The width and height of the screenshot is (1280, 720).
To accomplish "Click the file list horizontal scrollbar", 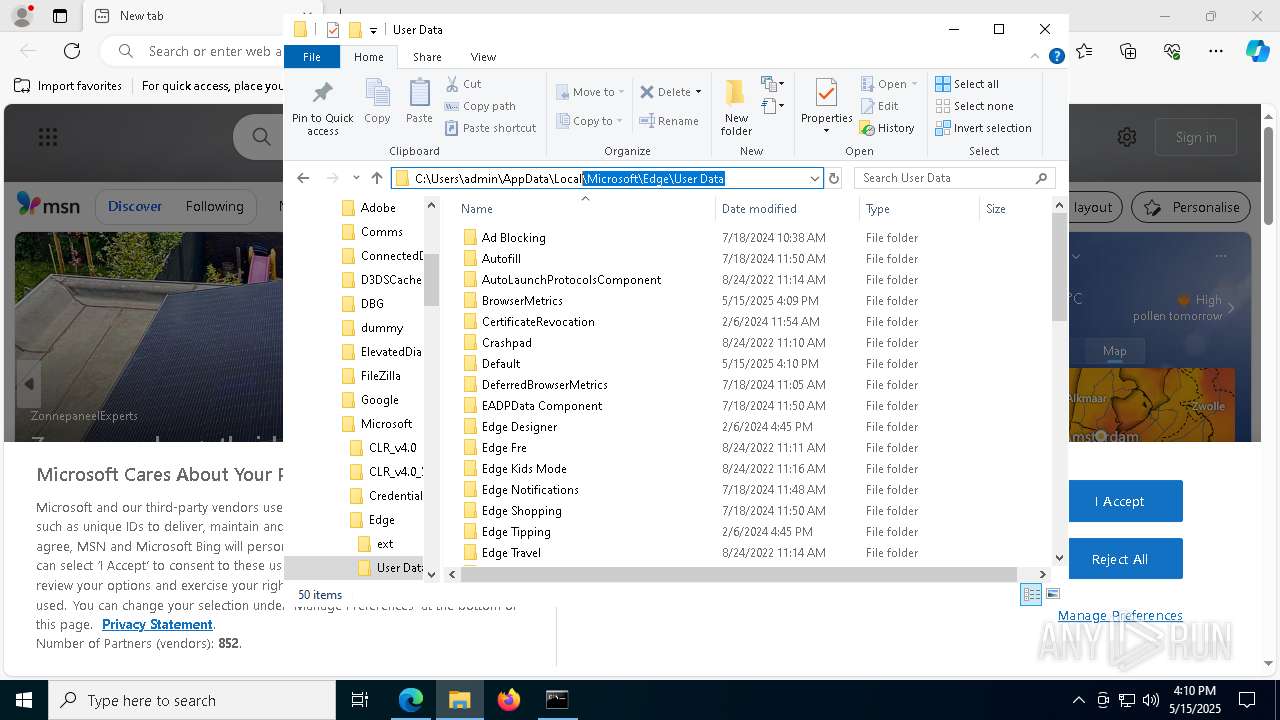I will tap(741, 574).
